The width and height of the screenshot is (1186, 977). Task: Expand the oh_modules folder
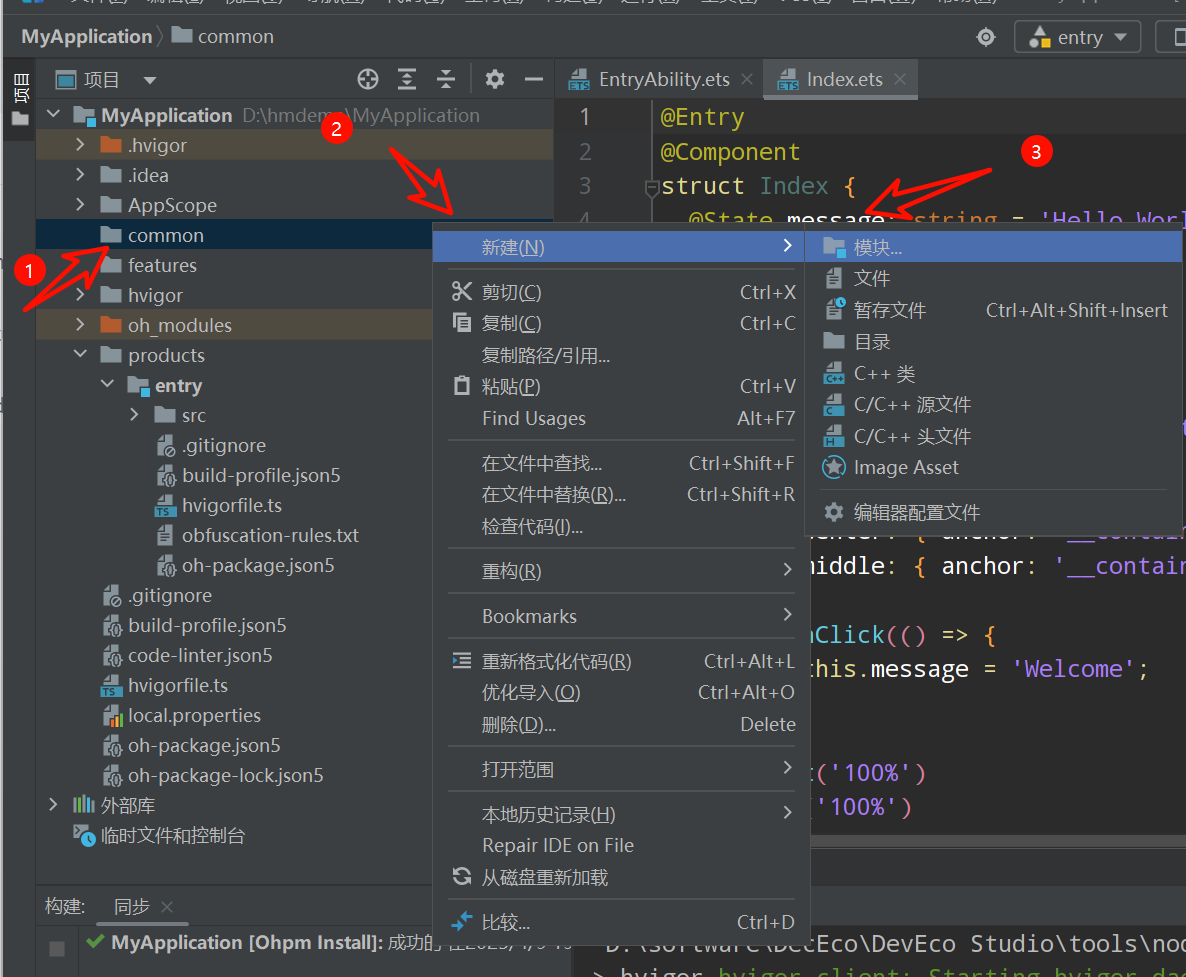pos(80,324)
